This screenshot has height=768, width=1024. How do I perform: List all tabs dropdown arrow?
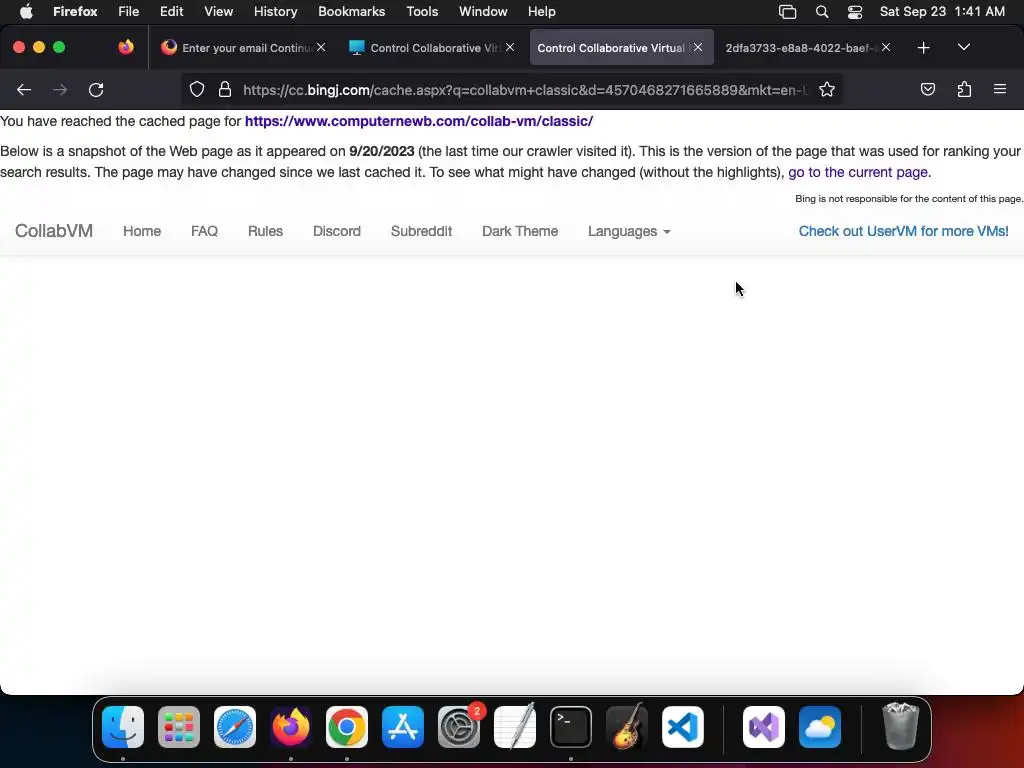963,47
